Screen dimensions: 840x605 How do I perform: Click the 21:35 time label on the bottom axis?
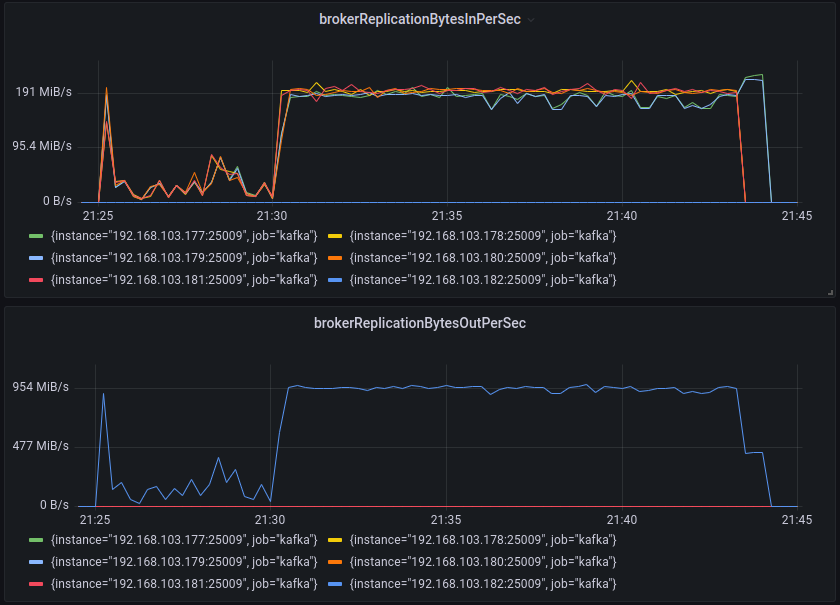pos(447,520)
